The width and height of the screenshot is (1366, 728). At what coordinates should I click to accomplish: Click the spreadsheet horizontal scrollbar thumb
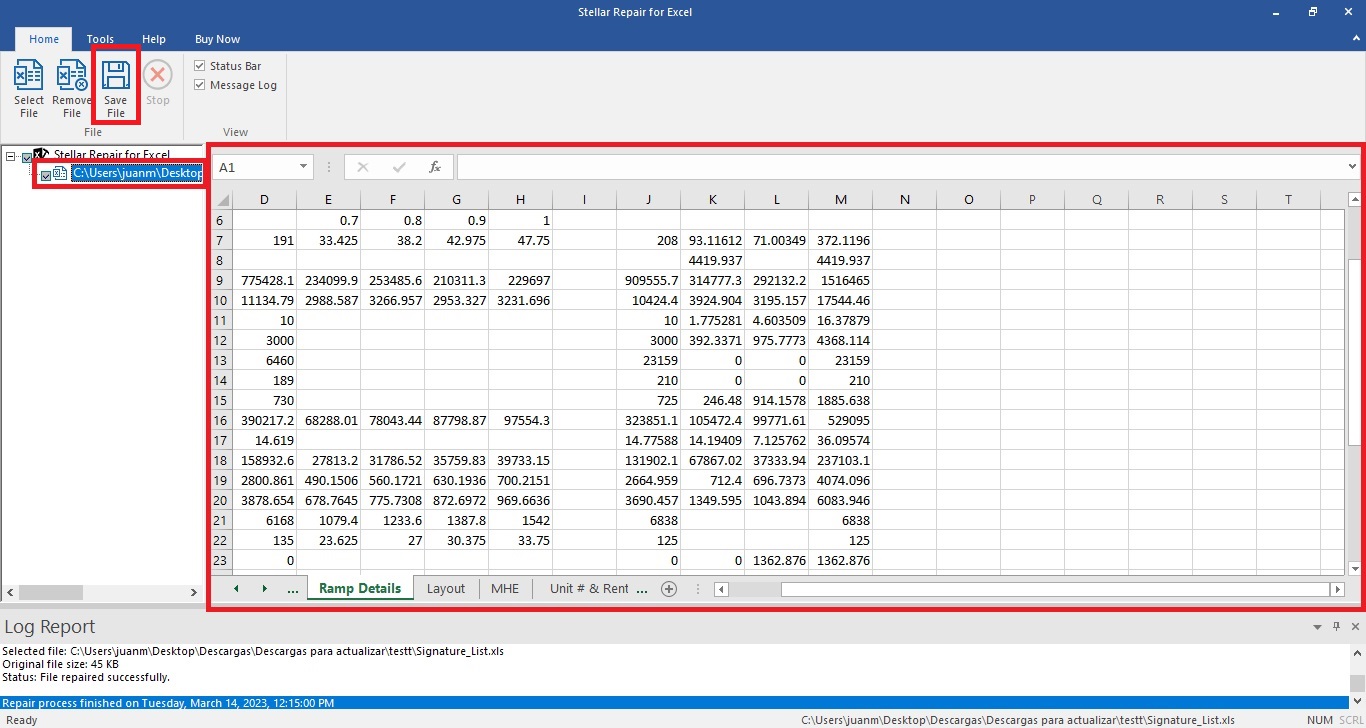coord(1054,590)
